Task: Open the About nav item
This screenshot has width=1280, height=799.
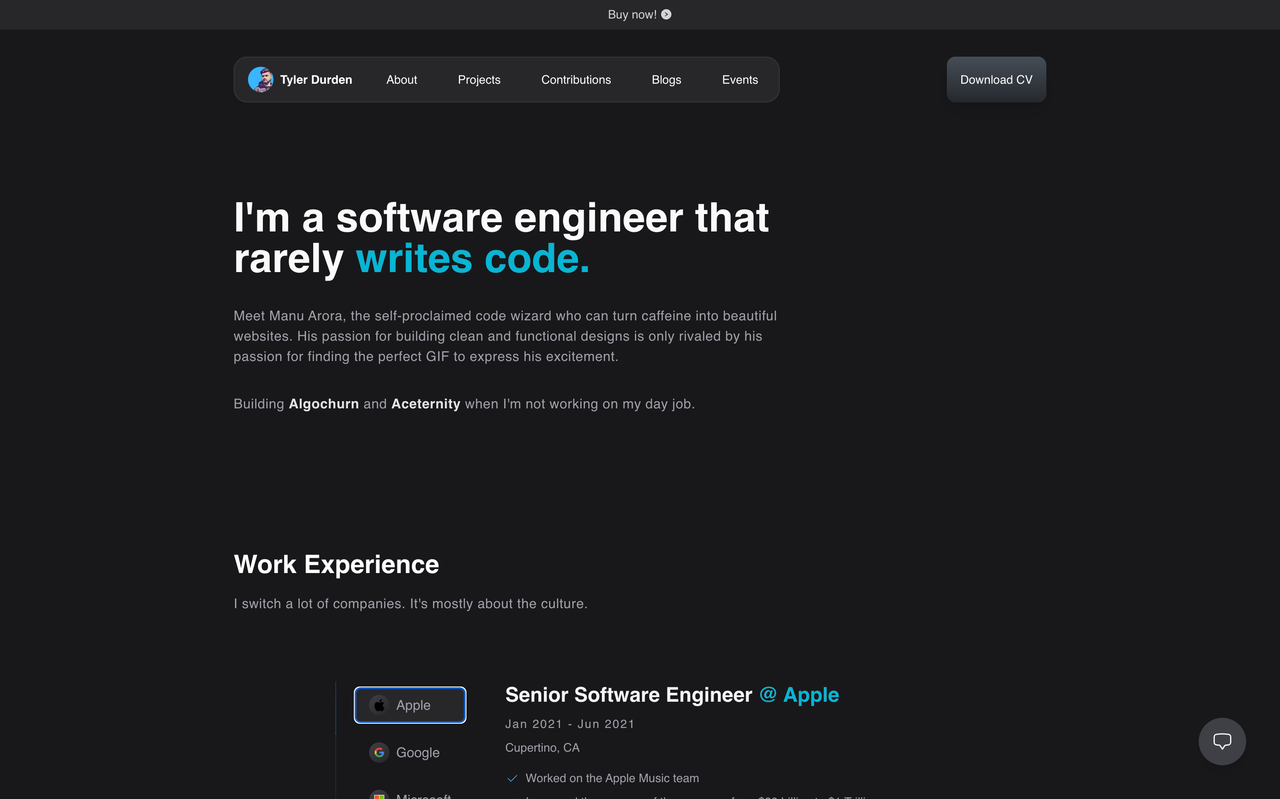Action: [402, 80]
